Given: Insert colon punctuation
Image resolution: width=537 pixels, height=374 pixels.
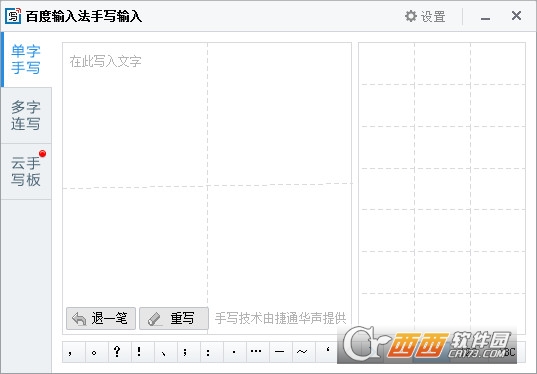Looking at the screenshot, I should click(212, 352).
